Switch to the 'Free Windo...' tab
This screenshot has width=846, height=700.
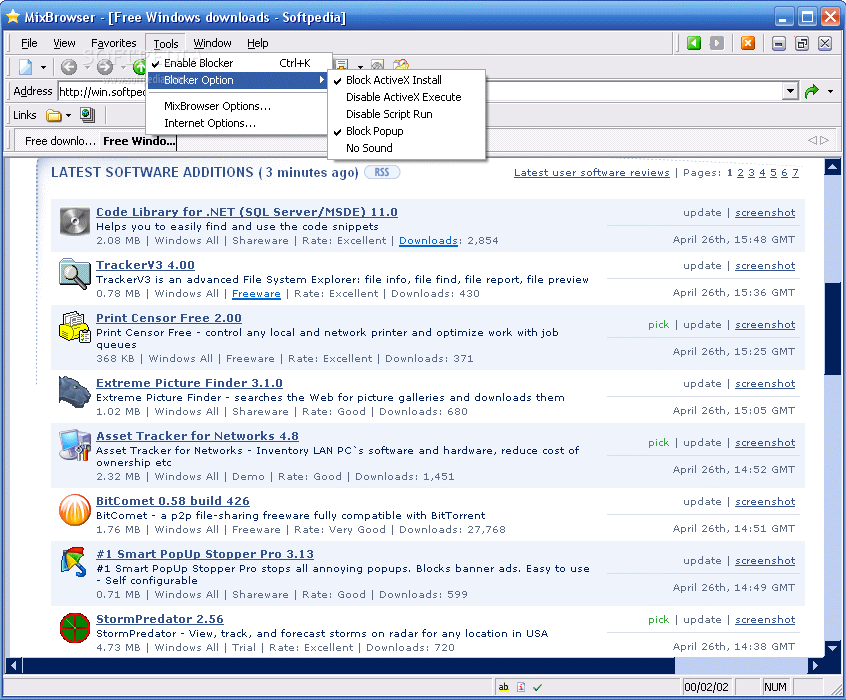[139, 141]
